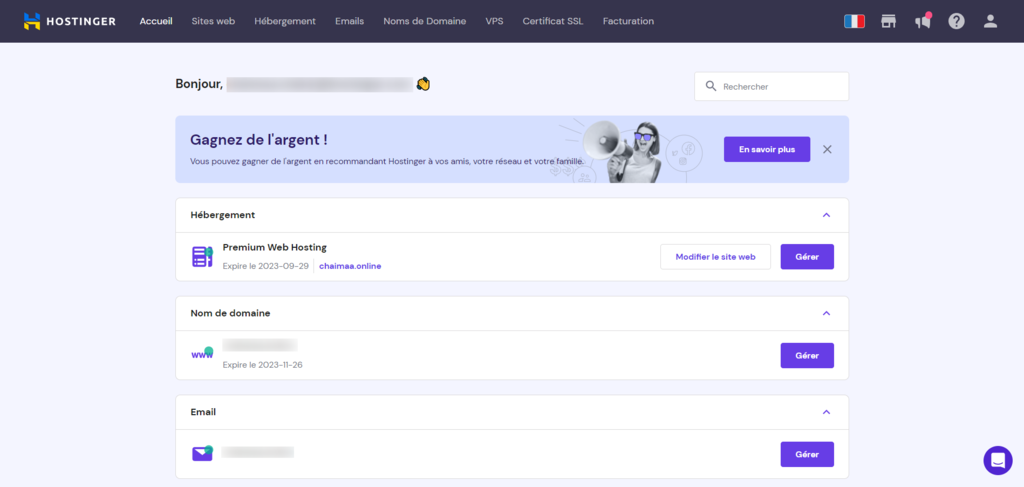Open the chaimaa.online link
Image resolution: width=1024 pixels, height=487 pixels.
[x=350, y=266]
